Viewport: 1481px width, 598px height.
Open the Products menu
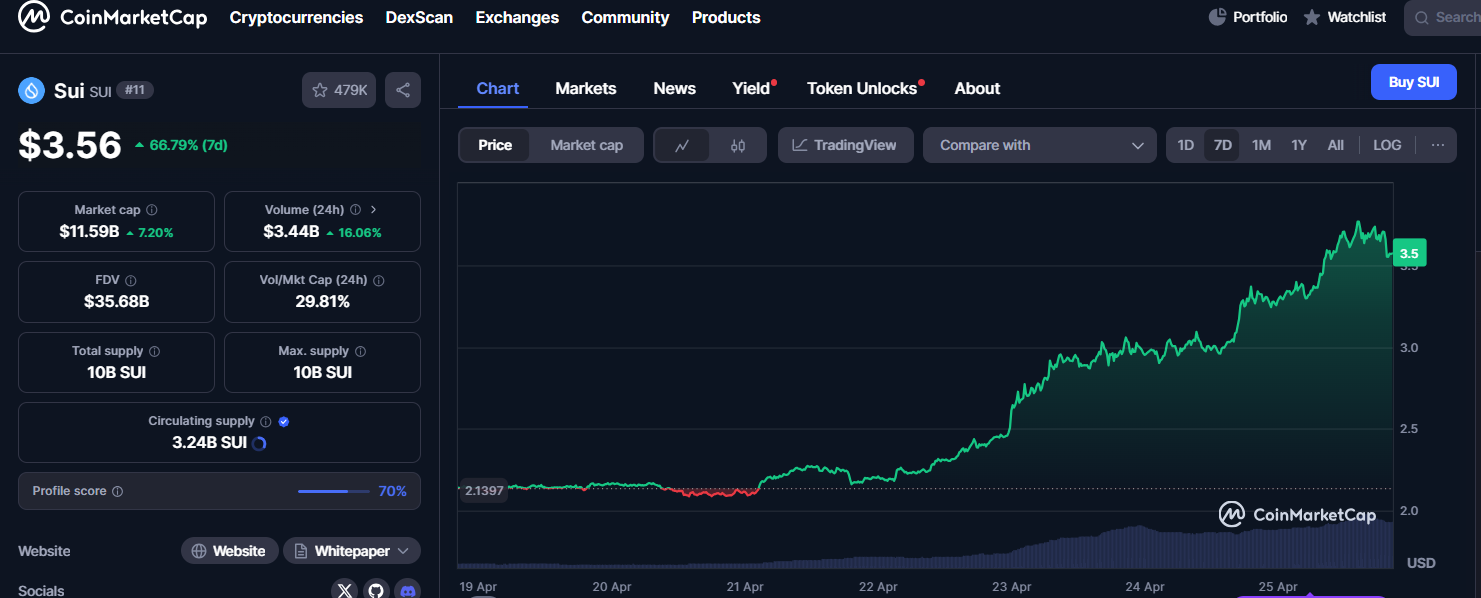click(x=726, y=17)
